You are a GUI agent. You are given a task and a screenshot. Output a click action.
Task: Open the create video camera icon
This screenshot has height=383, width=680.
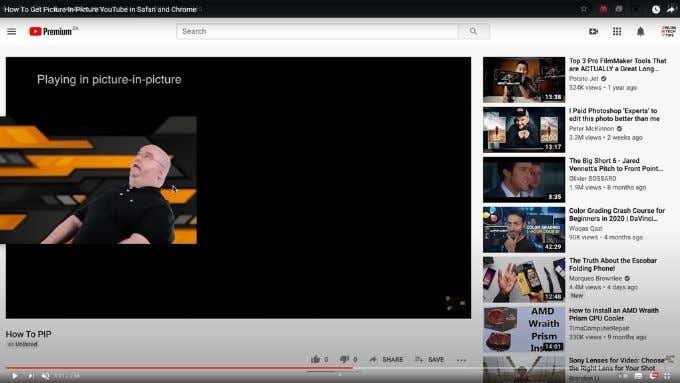point(593,31)
